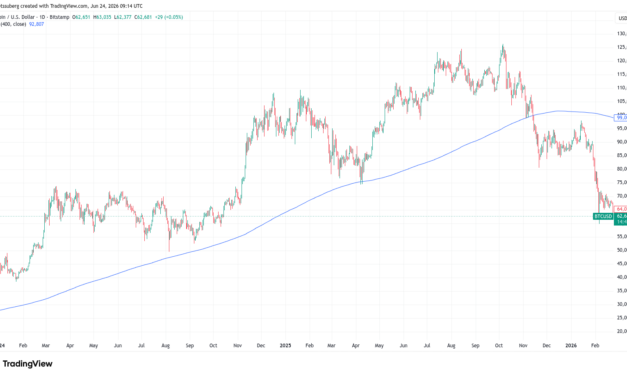Viewport: 627px width, 376px height.
Task: Click the +29 (+0.05%) change value
Action: pos(169,17)
